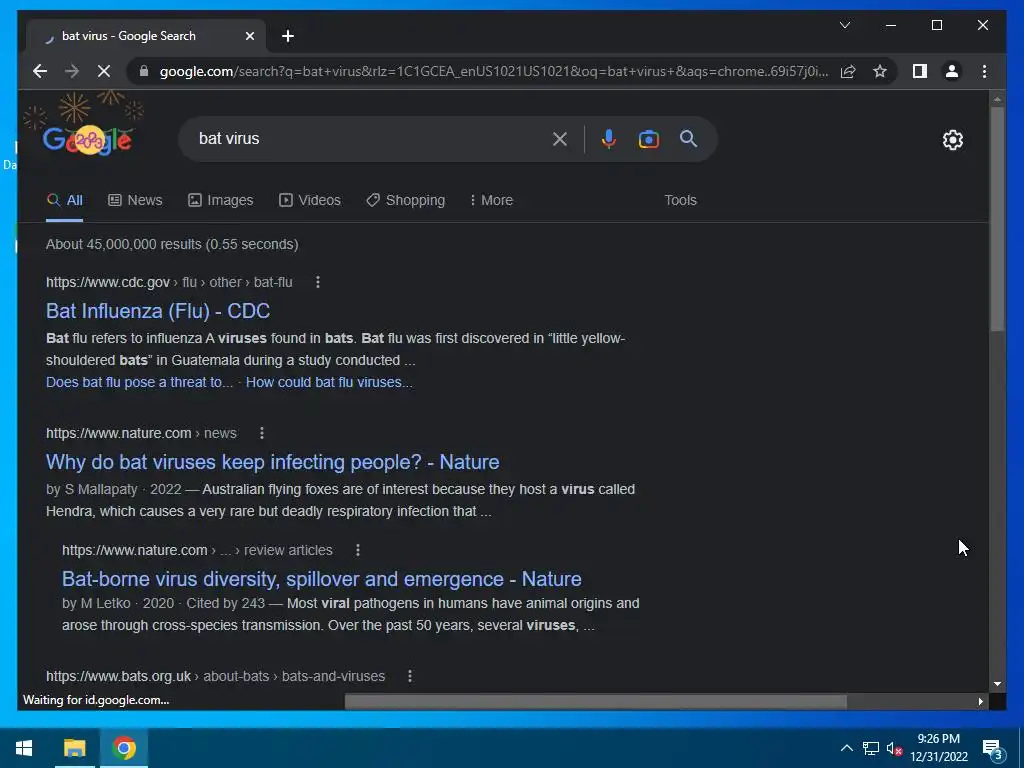Open 'Why do bat viruses keep infecting people?' result
This screenshot has height=768, width=1024.
tap(272, 462)
